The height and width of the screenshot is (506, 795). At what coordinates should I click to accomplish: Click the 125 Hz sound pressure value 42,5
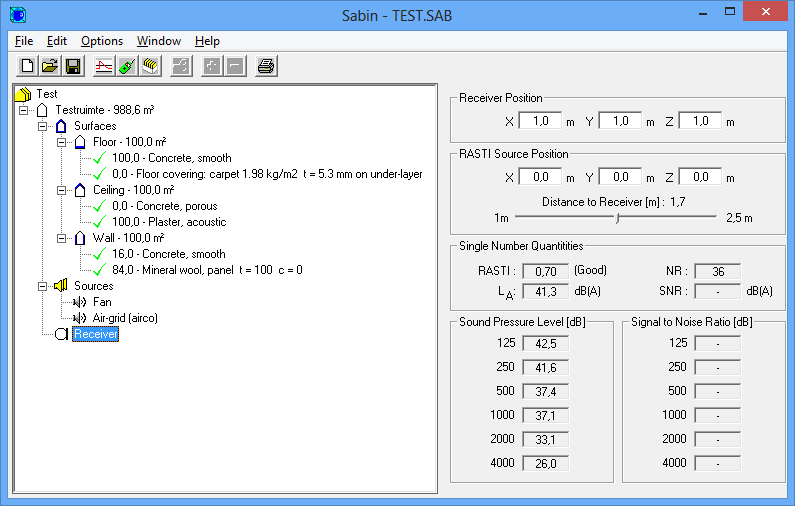(546, 343)
